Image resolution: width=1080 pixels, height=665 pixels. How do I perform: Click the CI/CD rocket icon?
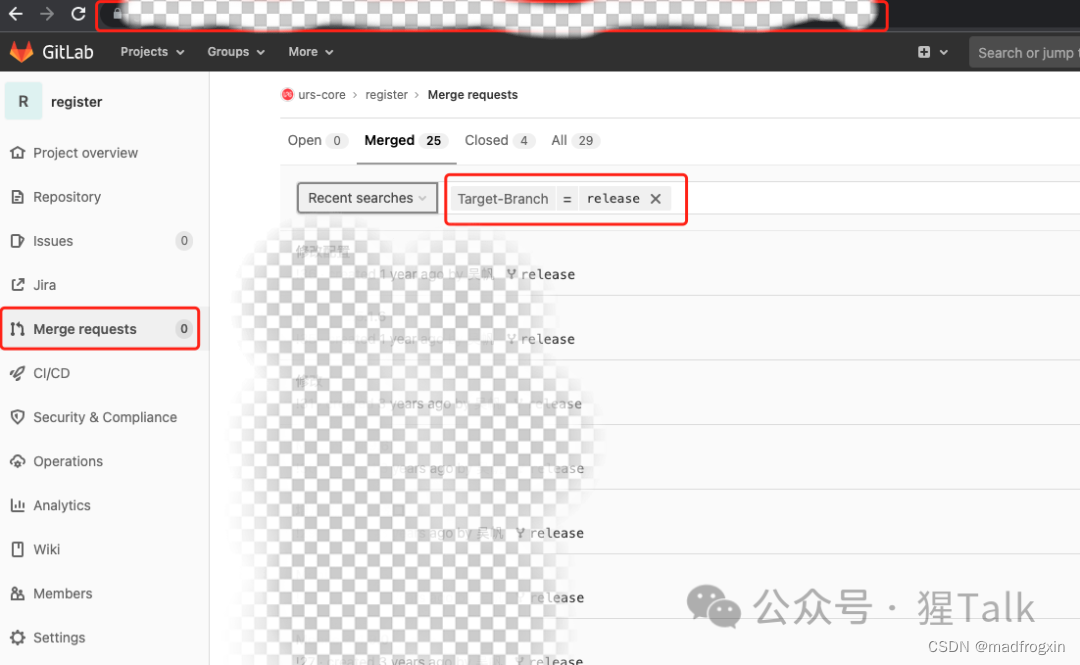point(18,373)
